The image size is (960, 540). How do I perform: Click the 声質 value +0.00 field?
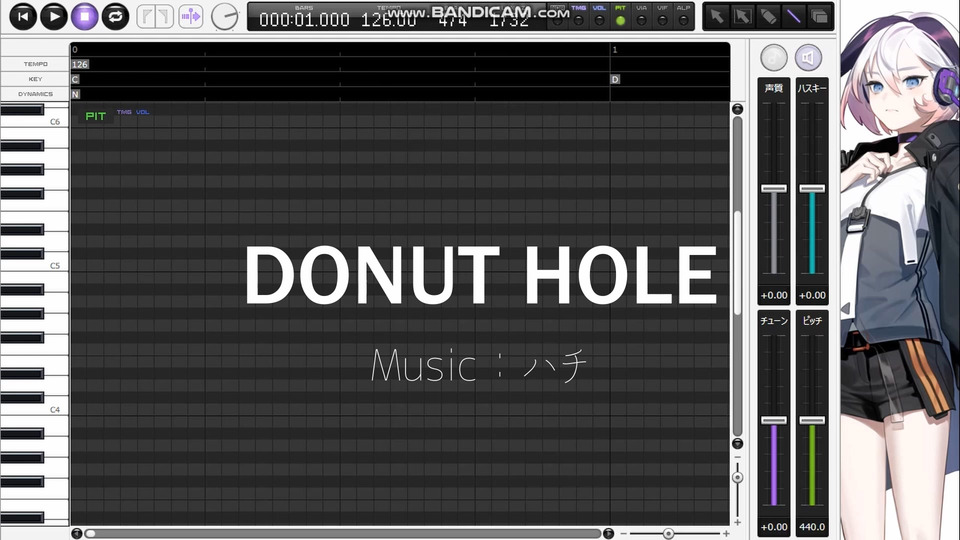coord(774,295)
